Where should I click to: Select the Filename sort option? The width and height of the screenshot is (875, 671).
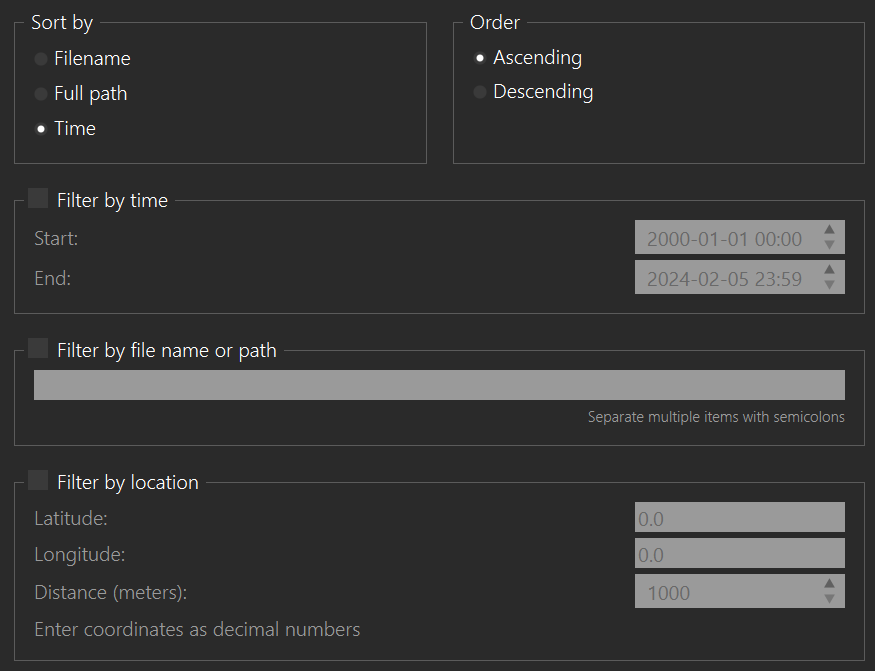tap(41, 59)
